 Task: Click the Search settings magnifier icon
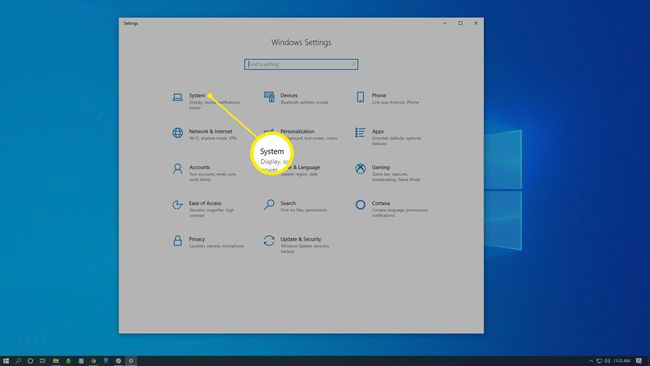pos(269,204)
